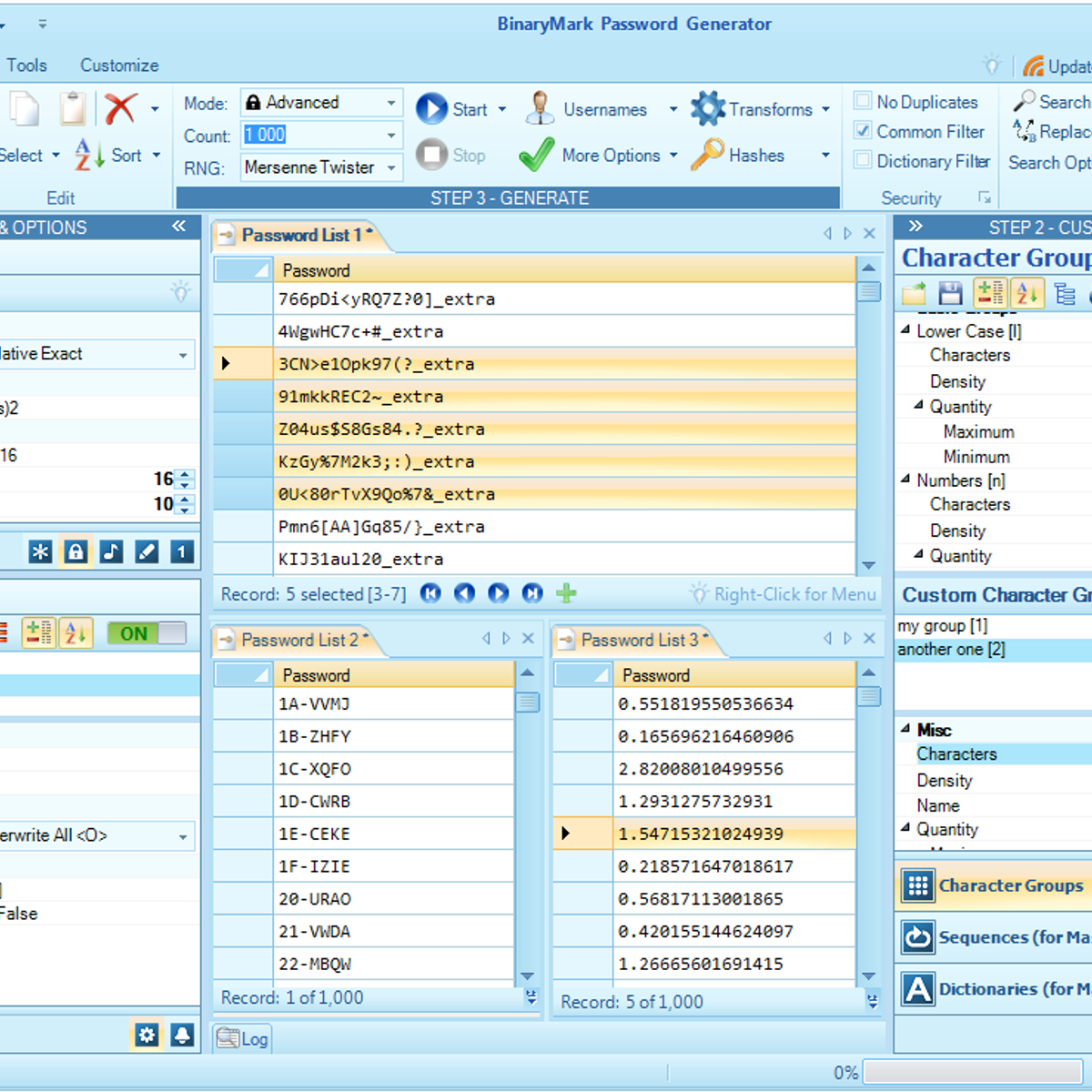Collapse the Numbers [n] tree group
Screen dimensions: 1092x1092
905,480
